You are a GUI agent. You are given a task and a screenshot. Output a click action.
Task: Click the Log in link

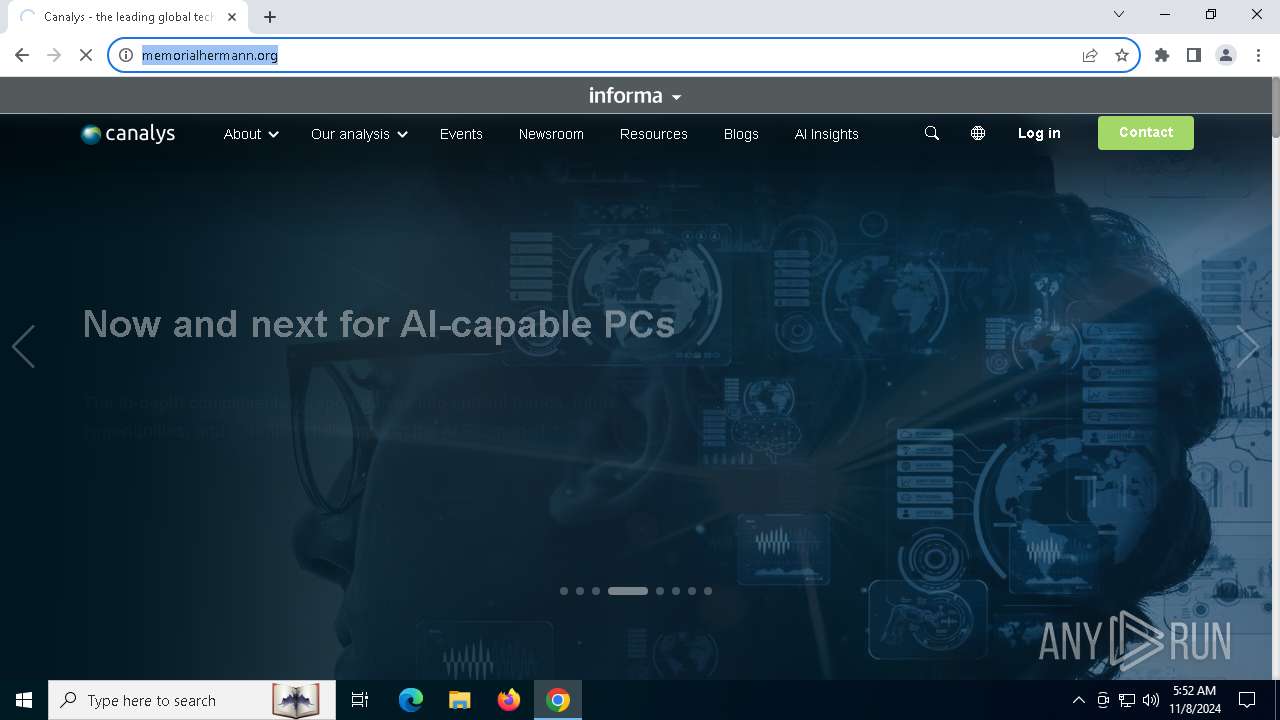coord(1039,133)
